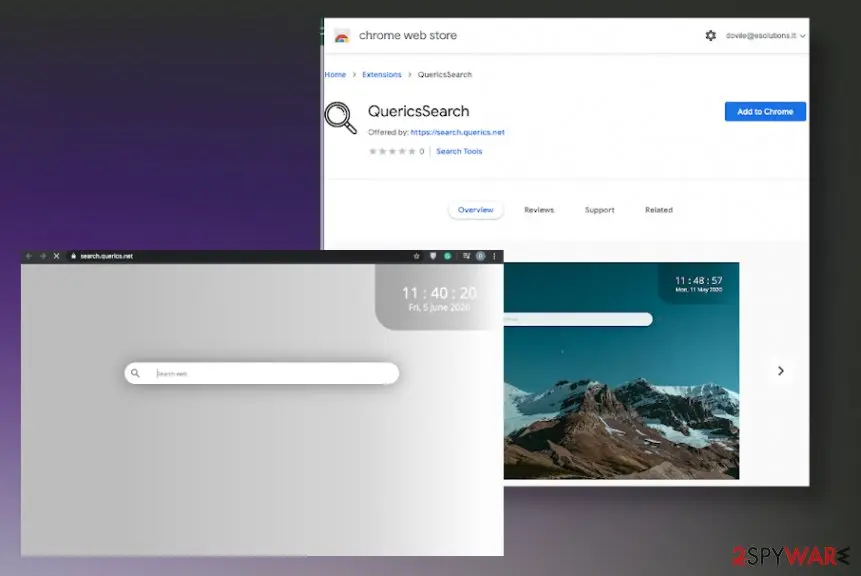Click the chrome web store header title
Screen dimensions: 861x576
click(x=407, y=36)
